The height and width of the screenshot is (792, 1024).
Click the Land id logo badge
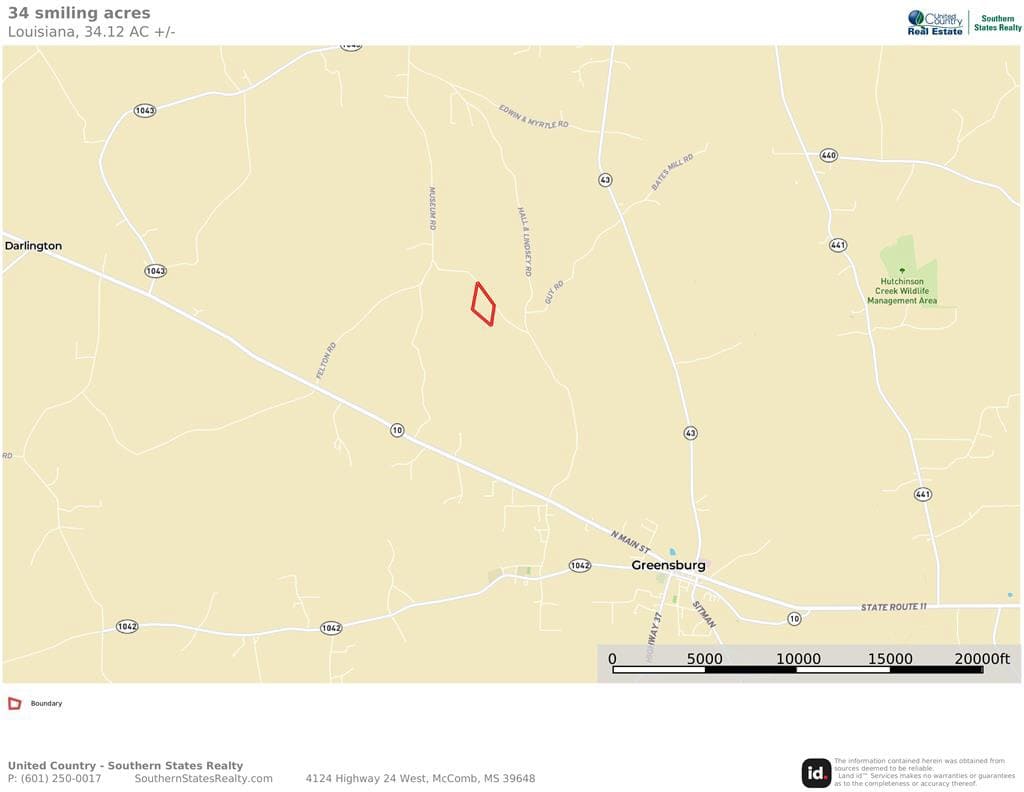click(x=816, y=773)
